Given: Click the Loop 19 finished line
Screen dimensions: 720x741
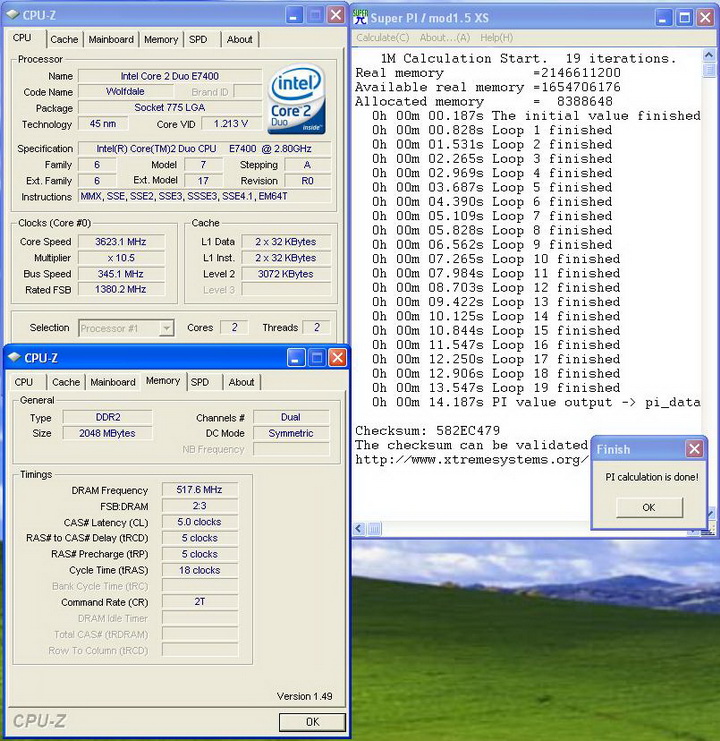Looking at the screenshot, I should click(x=496, y=388).
